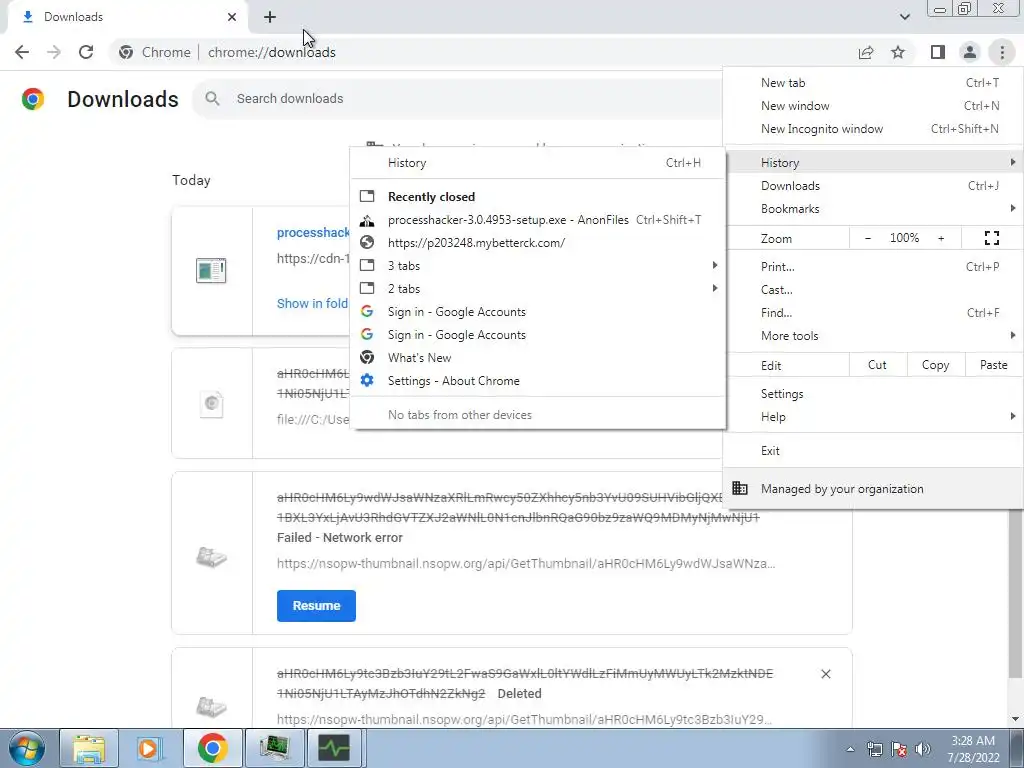Select New tab menu entry
The image size is (1024, 768).
(872, 83)
